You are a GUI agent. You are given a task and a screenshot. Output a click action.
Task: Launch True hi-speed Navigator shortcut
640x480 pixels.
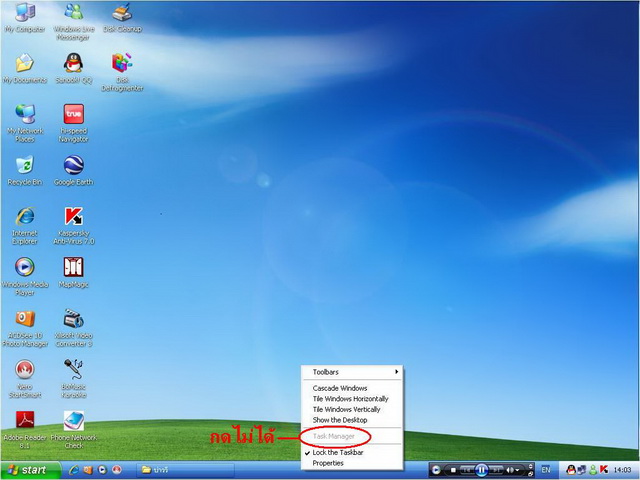coord(73,122)
